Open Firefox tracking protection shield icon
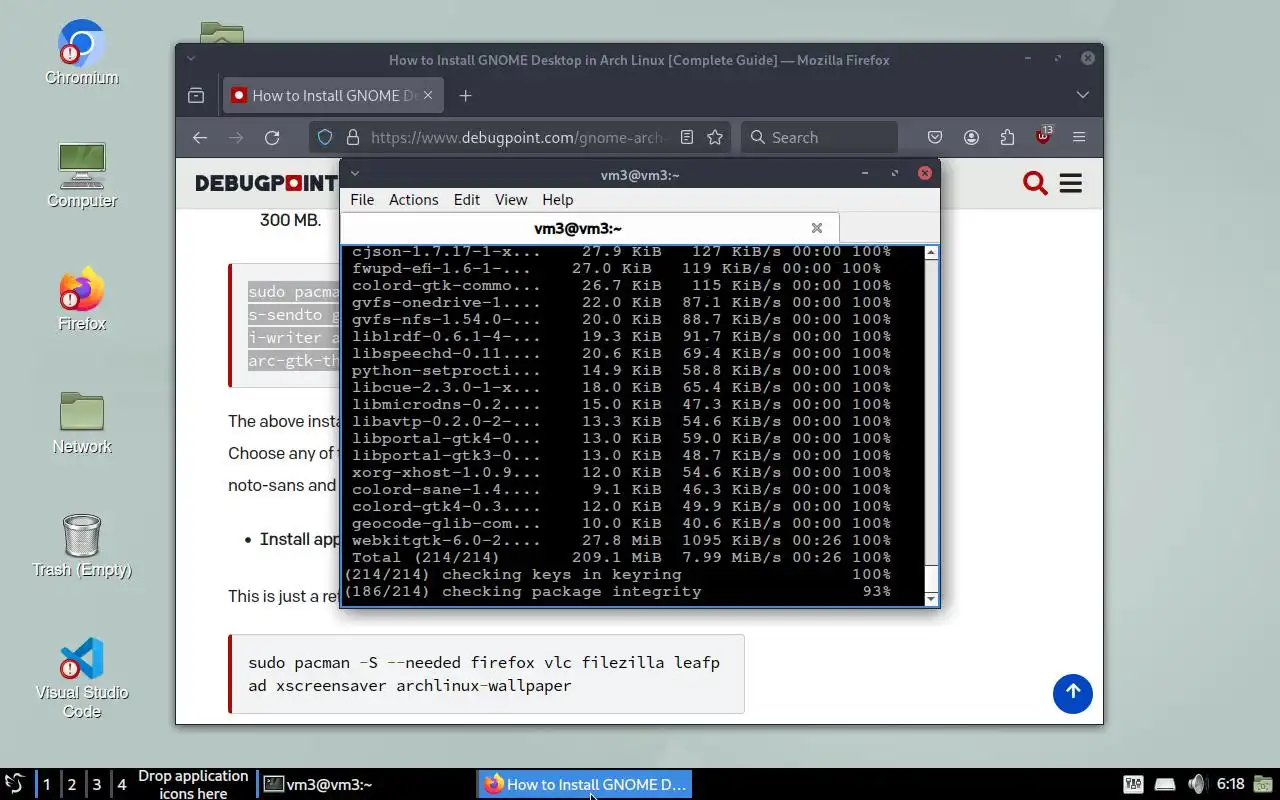Image resolution: width=1280 pixels, height=800 pixels. click(325, 137)
